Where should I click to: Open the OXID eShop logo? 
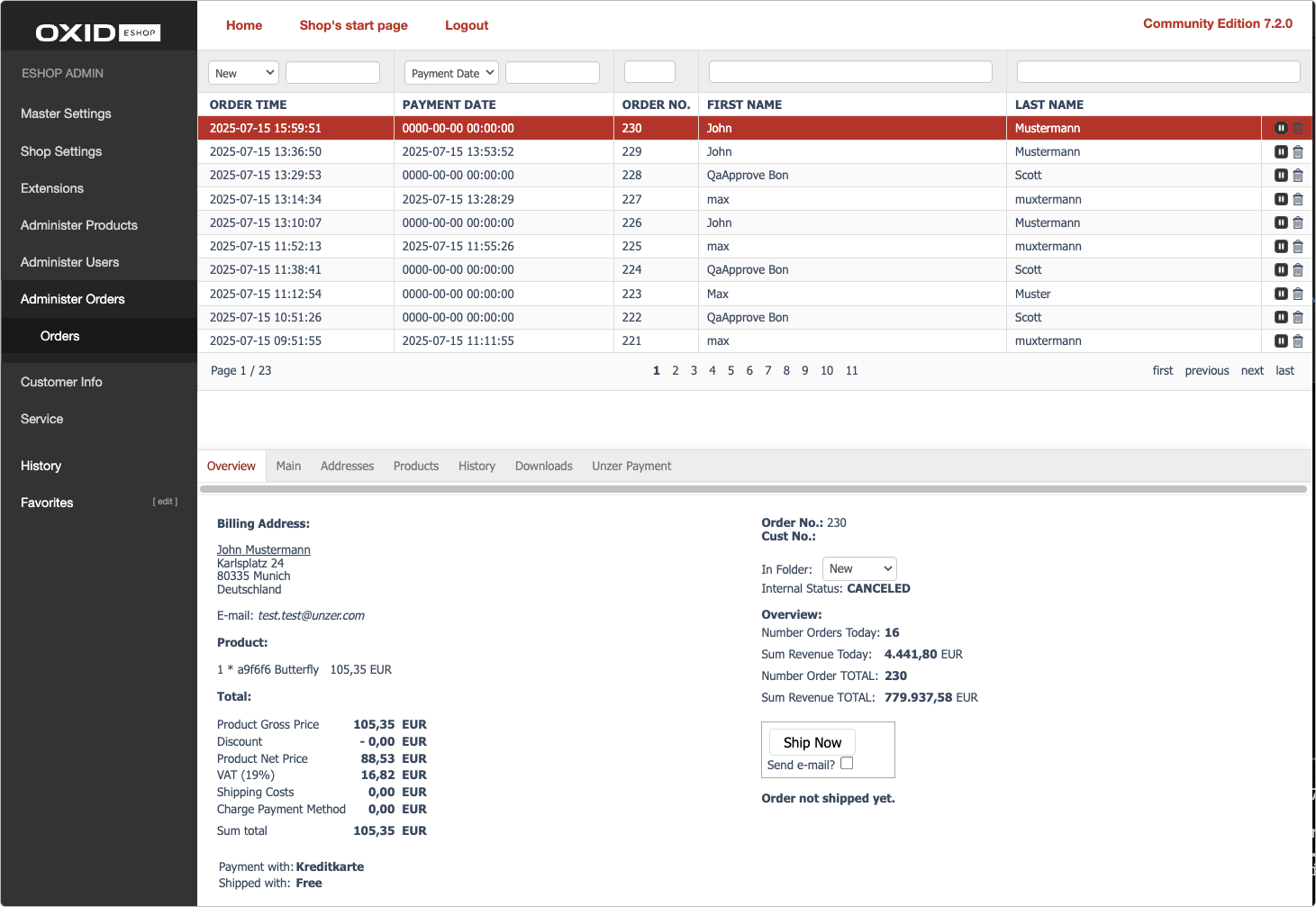click(x=97, y=32)
